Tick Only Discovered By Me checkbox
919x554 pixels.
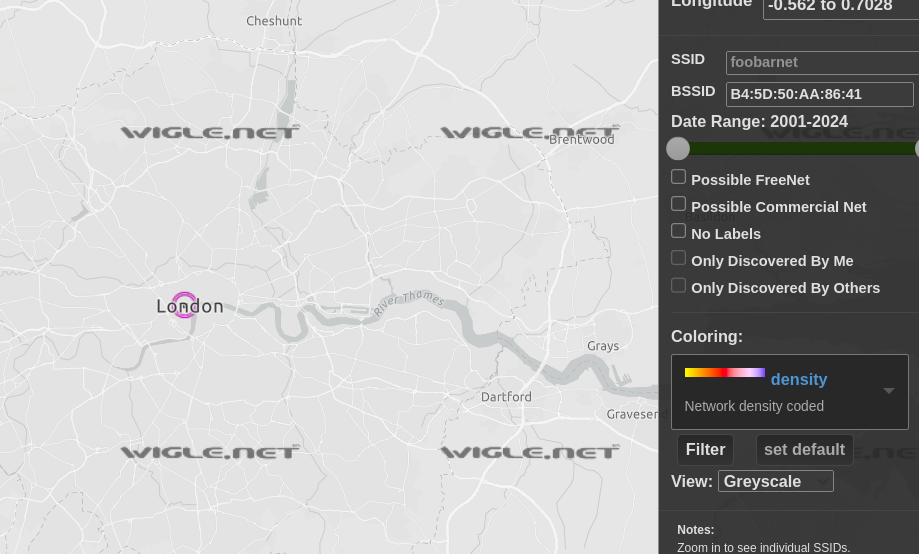[678, 258]
